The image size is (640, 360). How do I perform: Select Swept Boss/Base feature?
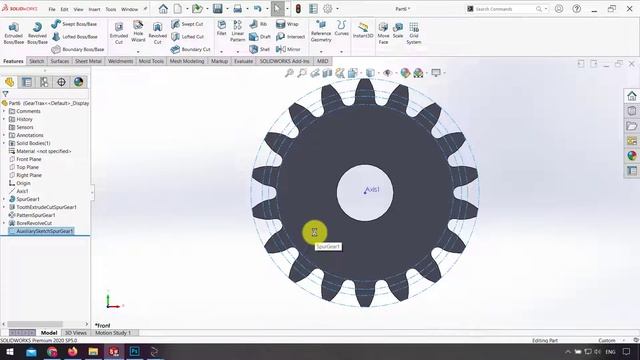tap(74, 24)
